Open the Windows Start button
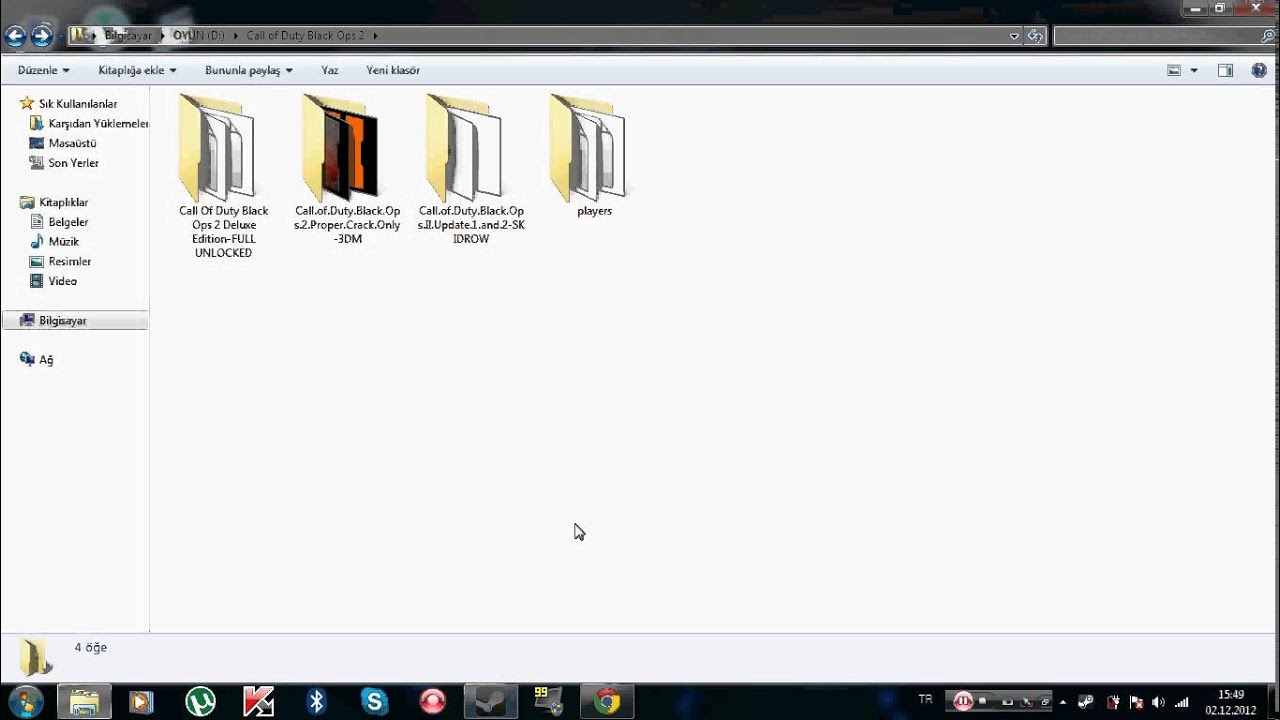The height and width of the screenshot is (720, 1280). [26, 702]
